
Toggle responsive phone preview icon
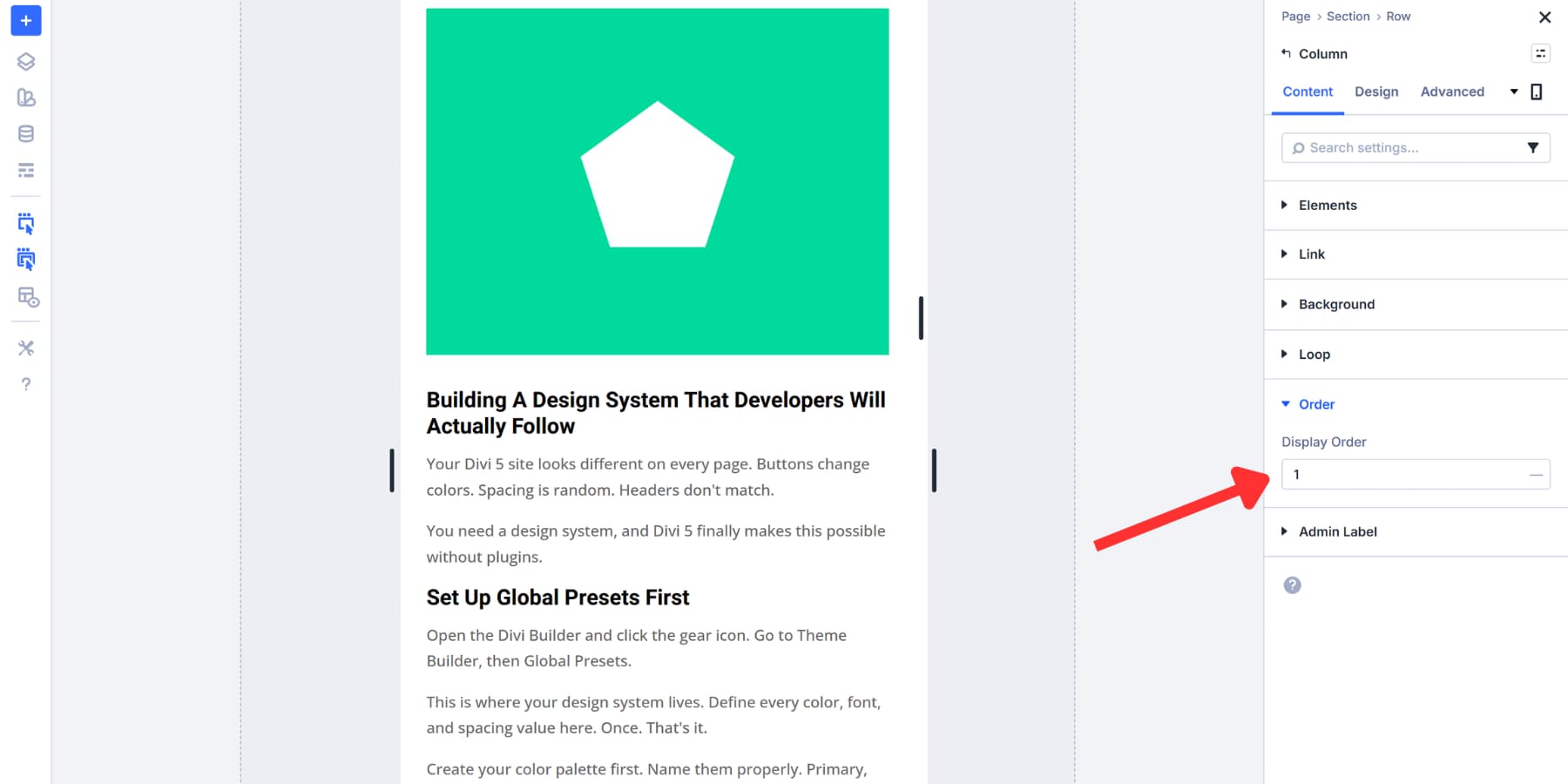pos(1538,91)
